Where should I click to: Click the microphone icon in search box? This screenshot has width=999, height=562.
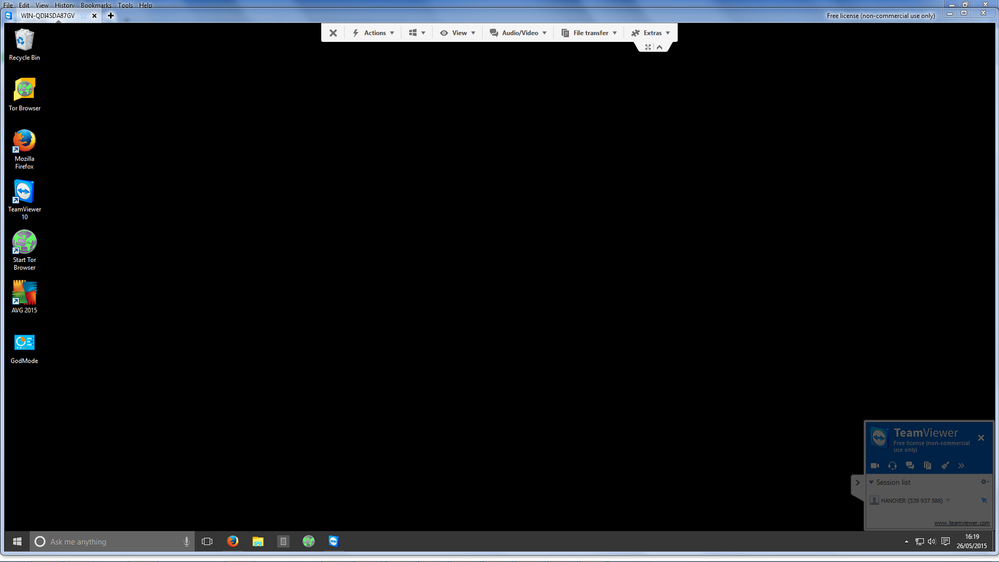point(187,542)
